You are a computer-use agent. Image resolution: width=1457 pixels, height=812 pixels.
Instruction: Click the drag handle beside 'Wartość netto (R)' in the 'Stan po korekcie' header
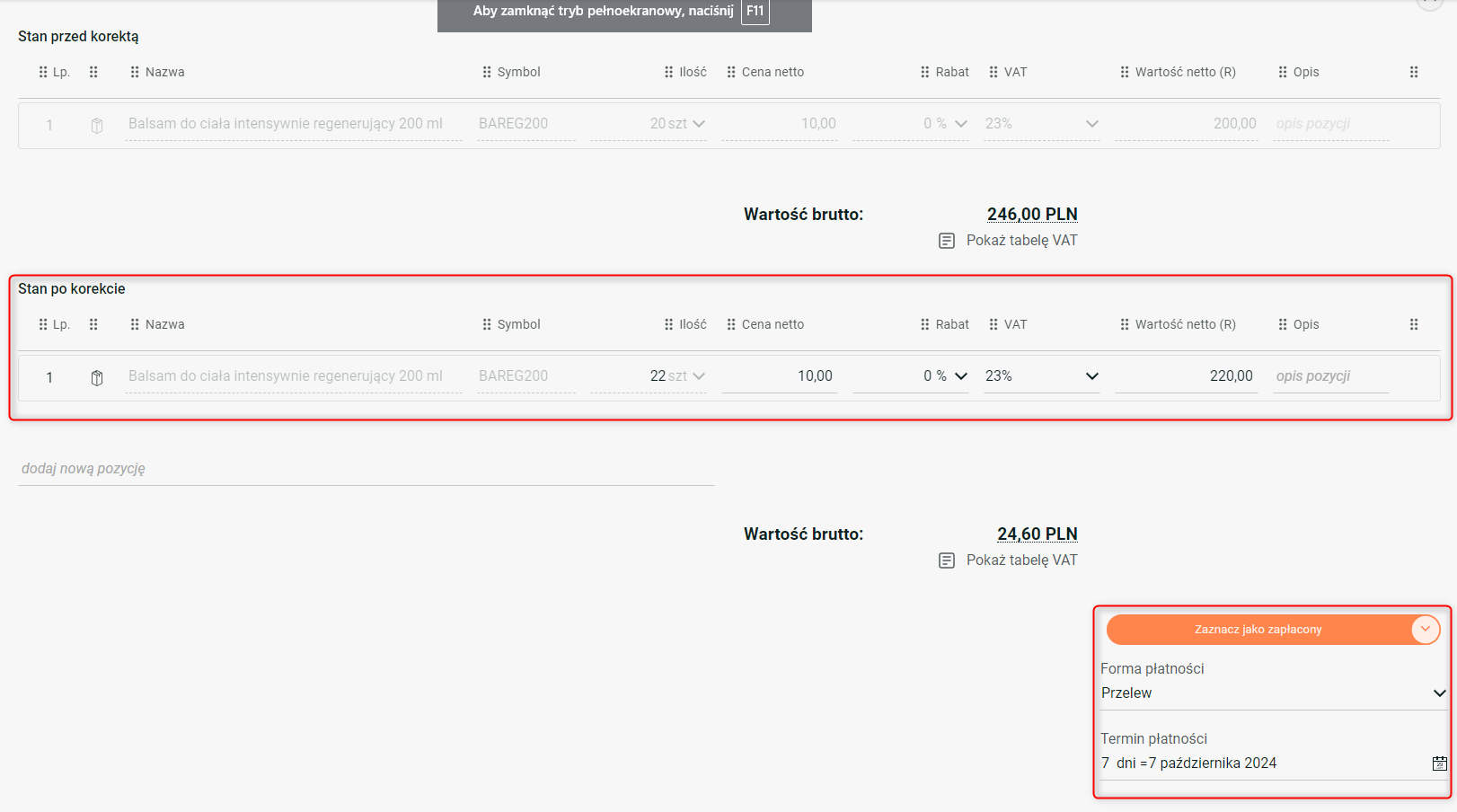(x=1125, y=324)
